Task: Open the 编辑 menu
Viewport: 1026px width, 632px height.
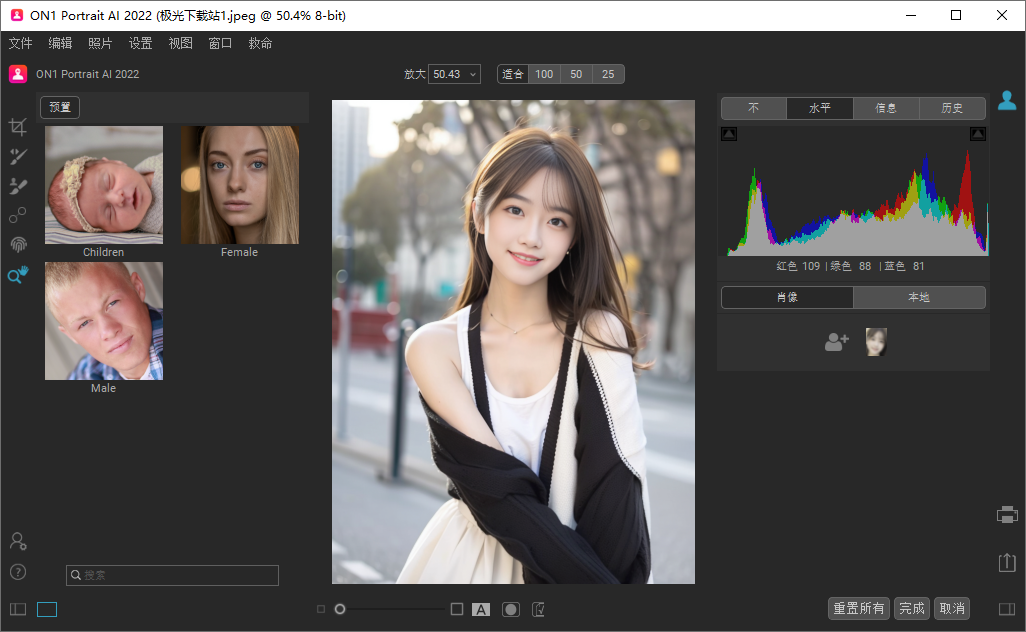Action: [60, 43]
